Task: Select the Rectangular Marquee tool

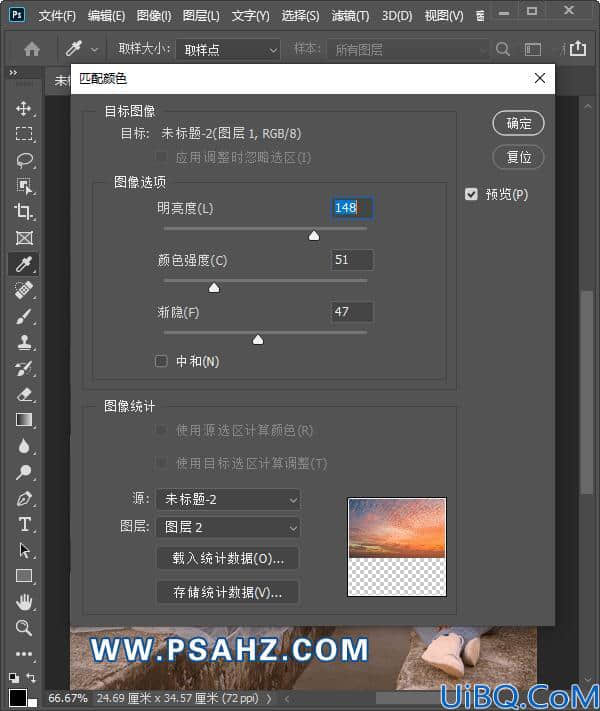Action: (24, 134)
